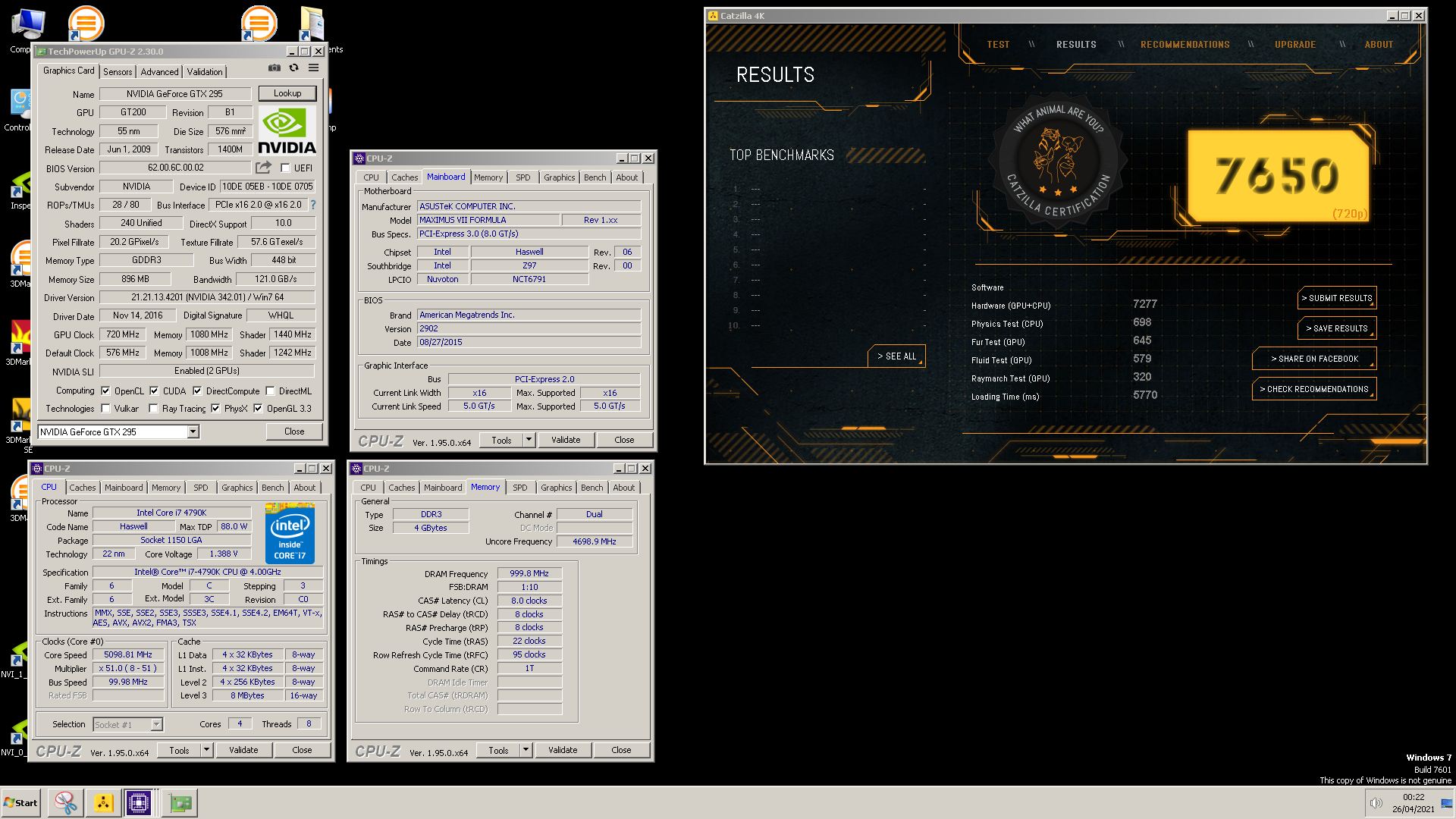1456x819 pixels.
Task: Click SHARE ON FACEBOOK button
Action: click(x=1314, y=359)
